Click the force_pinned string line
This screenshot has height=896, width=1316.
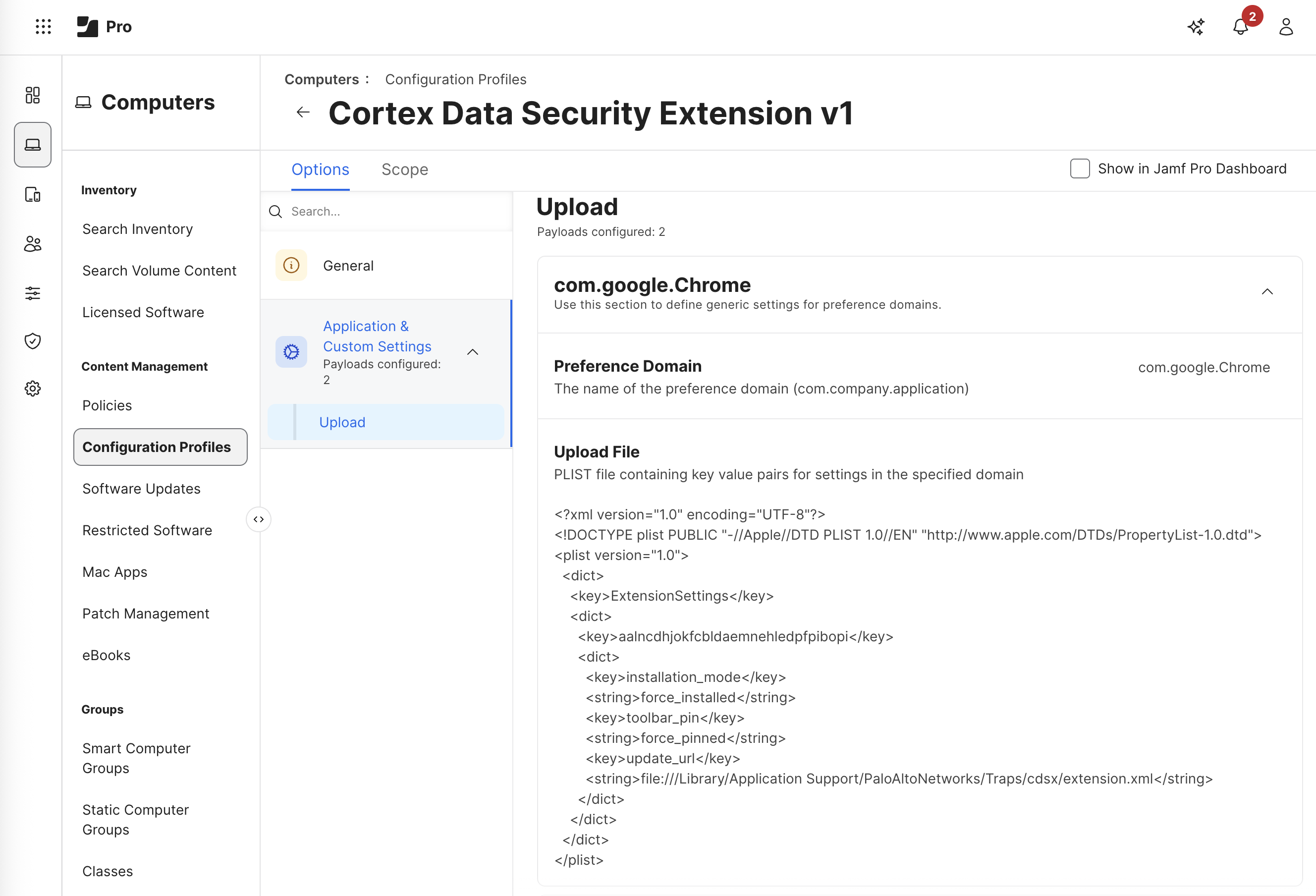[686, 738]
